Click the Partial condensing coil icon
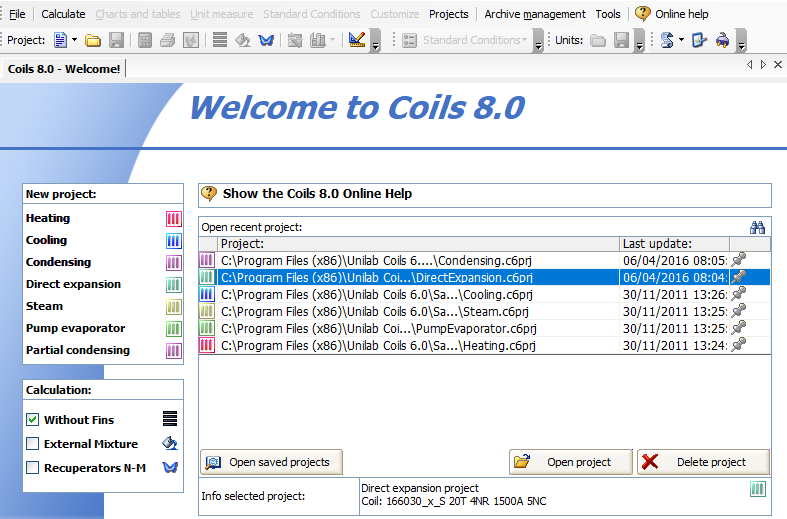 pyautogui.click(x=174, y=351)
